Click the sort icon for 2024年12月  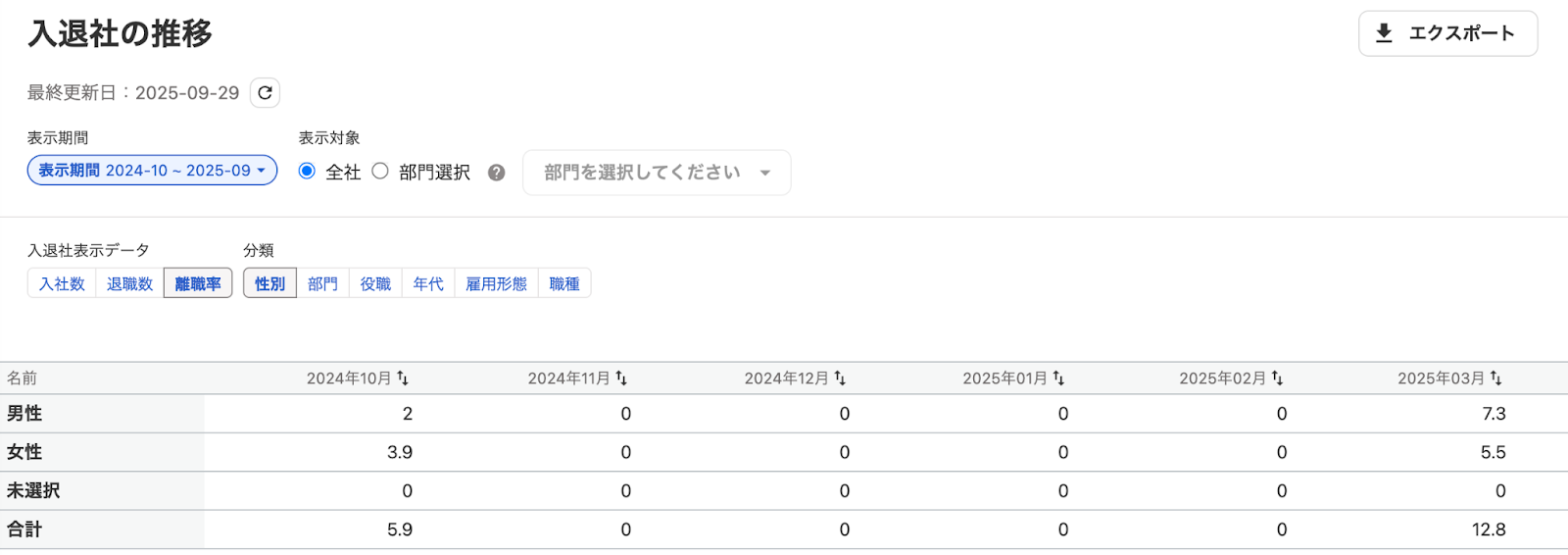[x=840, y=378]
